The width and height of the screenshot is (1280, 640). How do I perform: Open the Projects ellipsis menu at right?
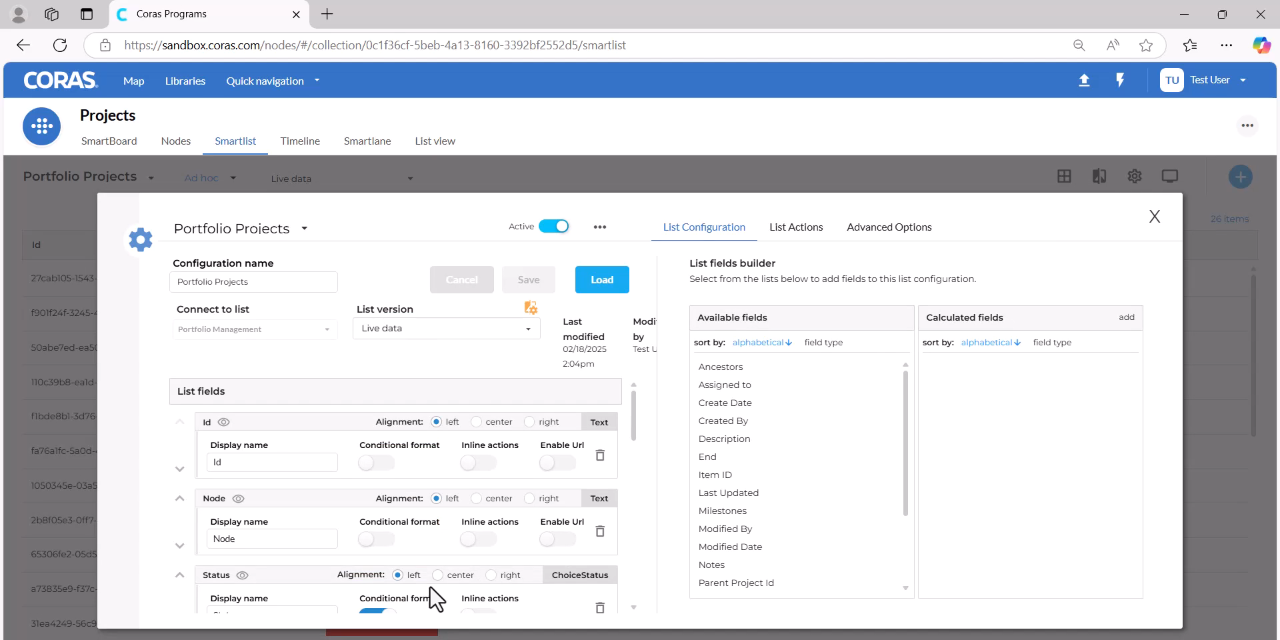1247,125
